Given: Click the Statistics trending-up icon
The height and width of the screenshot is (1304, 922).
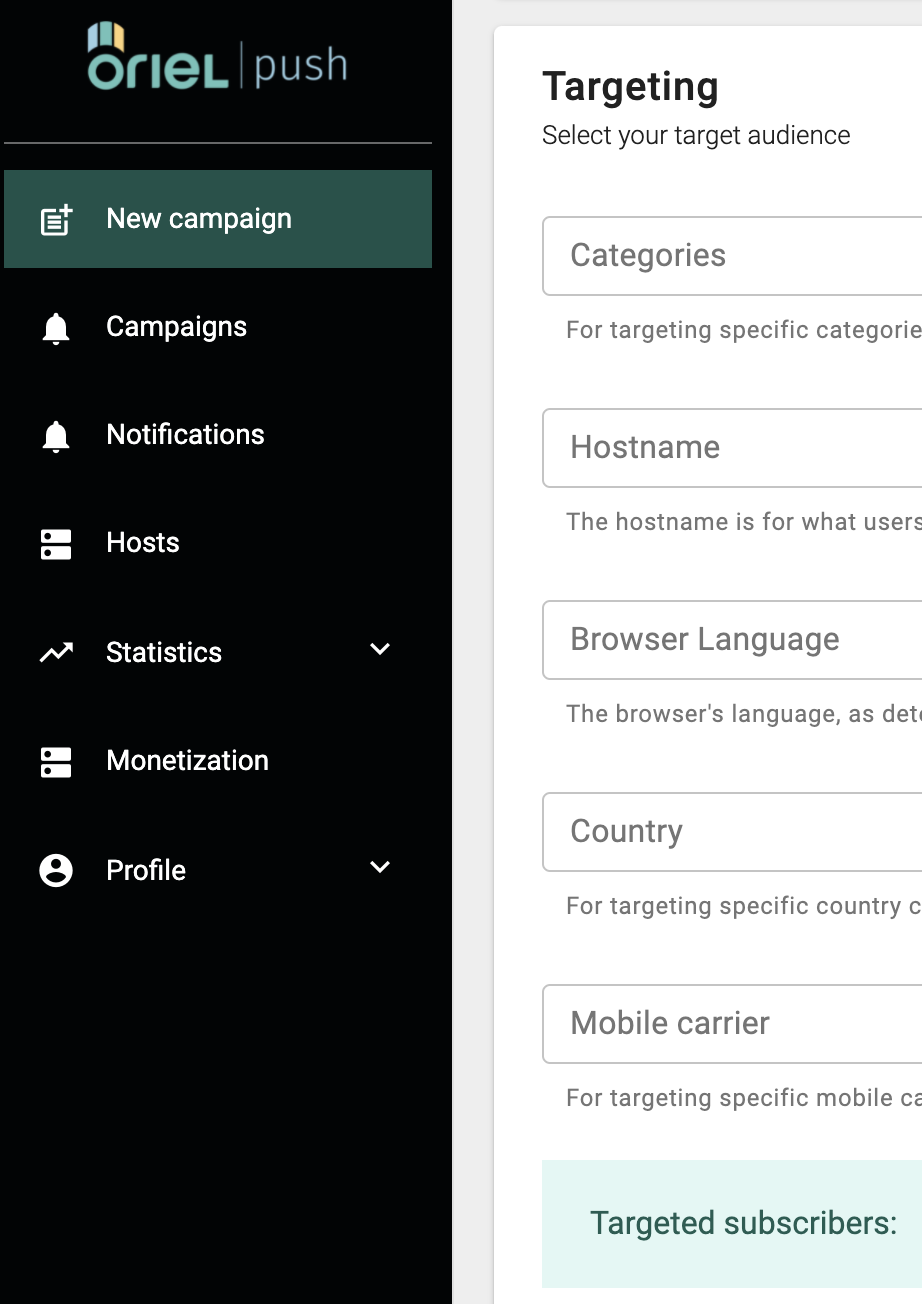Looking at the screenshot, I should (x=56, y=653).
